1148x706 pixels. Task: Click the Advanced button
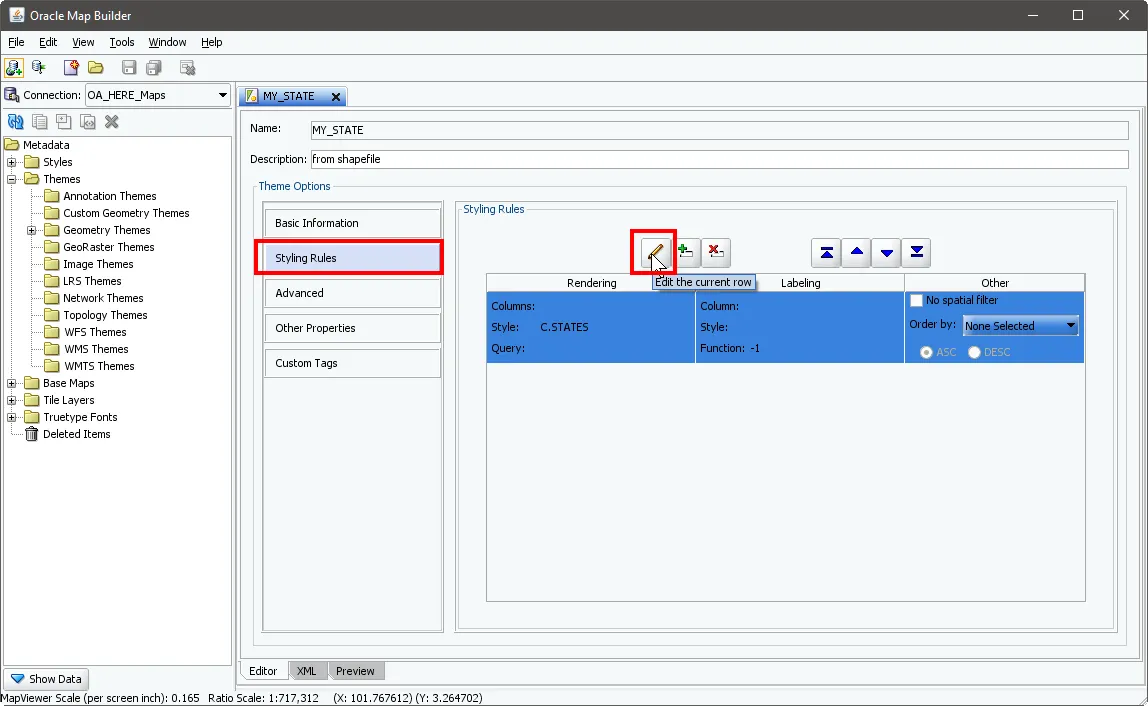click(352, 293)
